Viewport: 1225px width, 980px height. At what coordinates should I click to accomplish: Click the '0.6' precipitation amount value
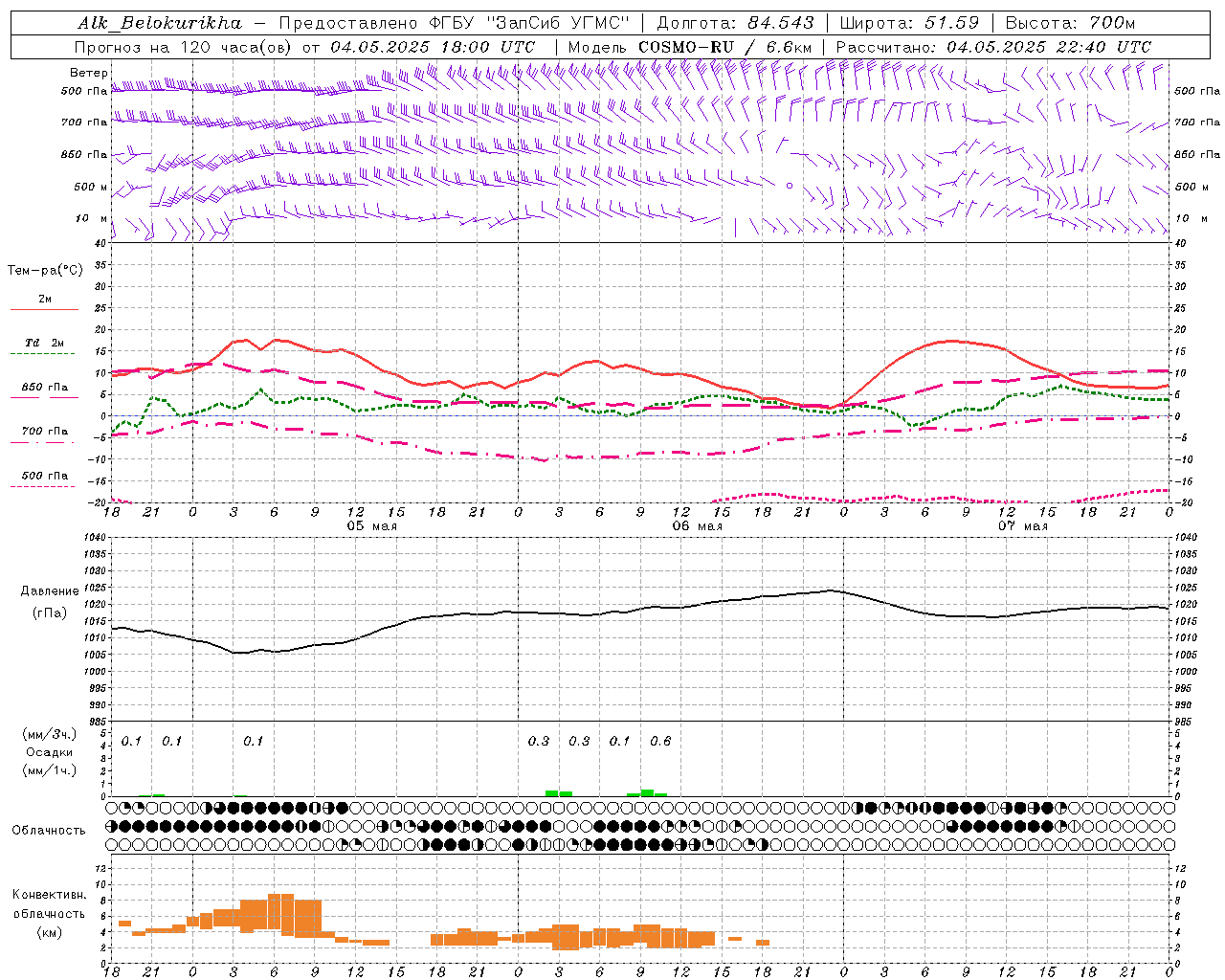point(660,741)
